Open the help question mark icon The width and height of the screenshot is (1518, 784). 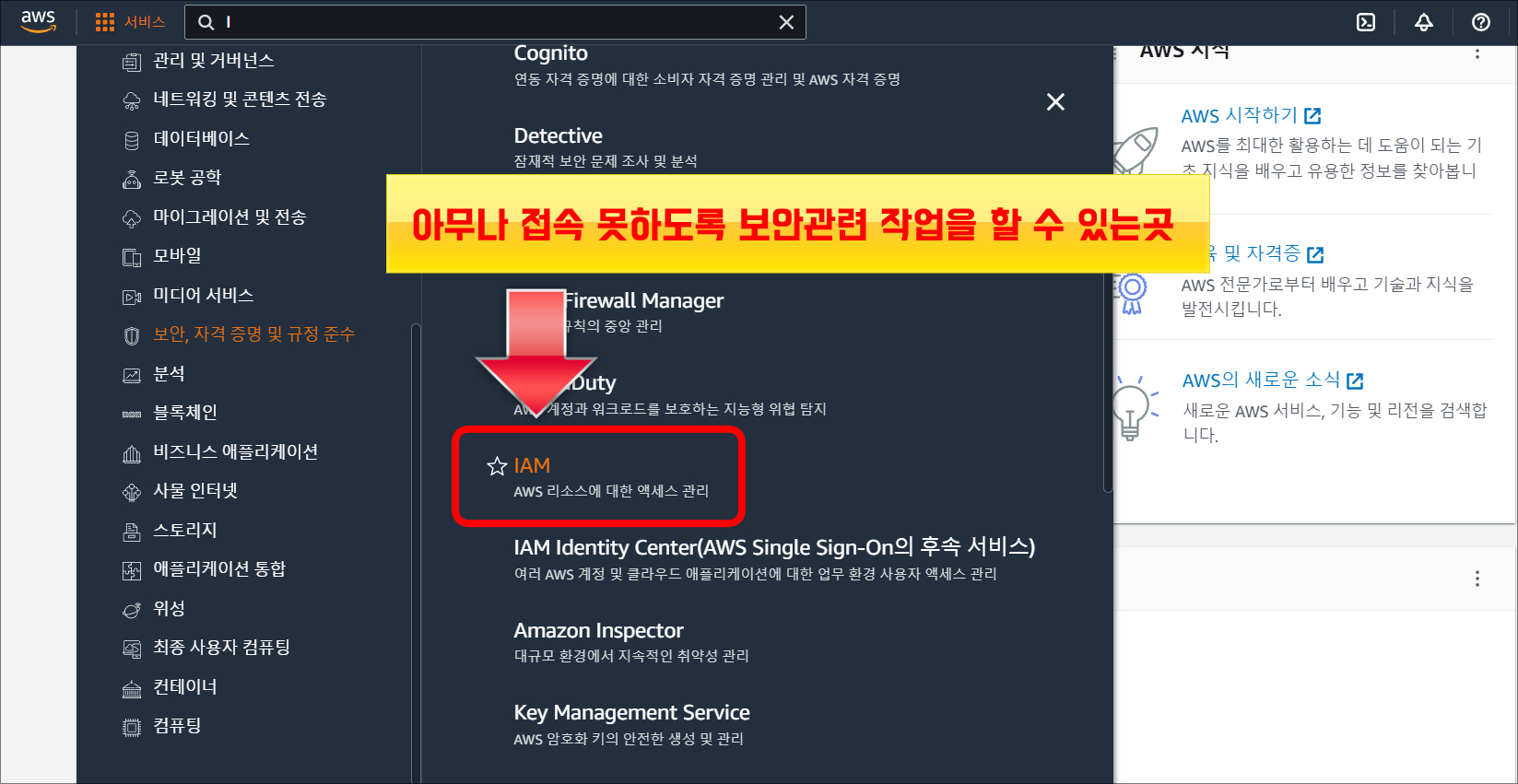click(1481, 22)
